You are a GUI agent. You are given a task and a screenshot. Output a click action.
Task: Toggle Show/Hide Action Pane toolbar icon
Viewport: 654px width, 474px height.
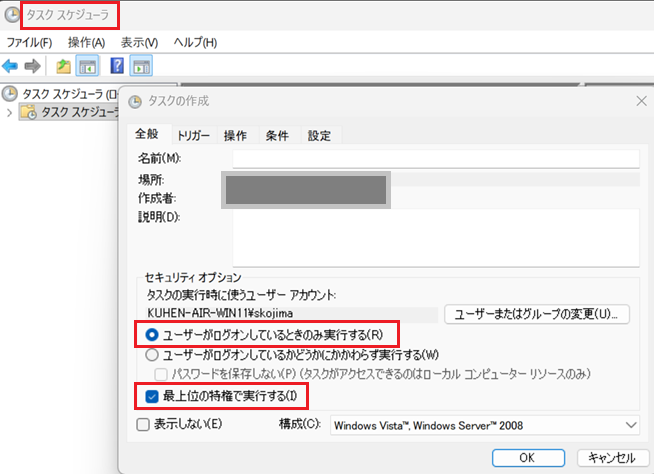[141, 66]
